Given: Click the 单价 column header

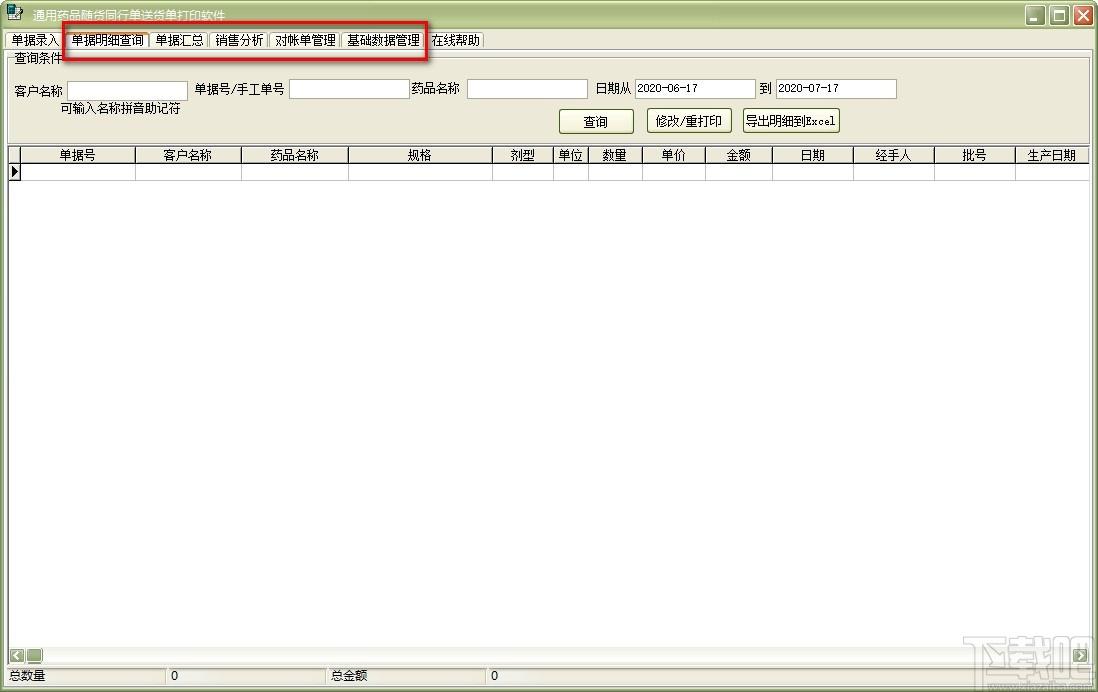Looking at the screenshot, I should click(674, 155).
